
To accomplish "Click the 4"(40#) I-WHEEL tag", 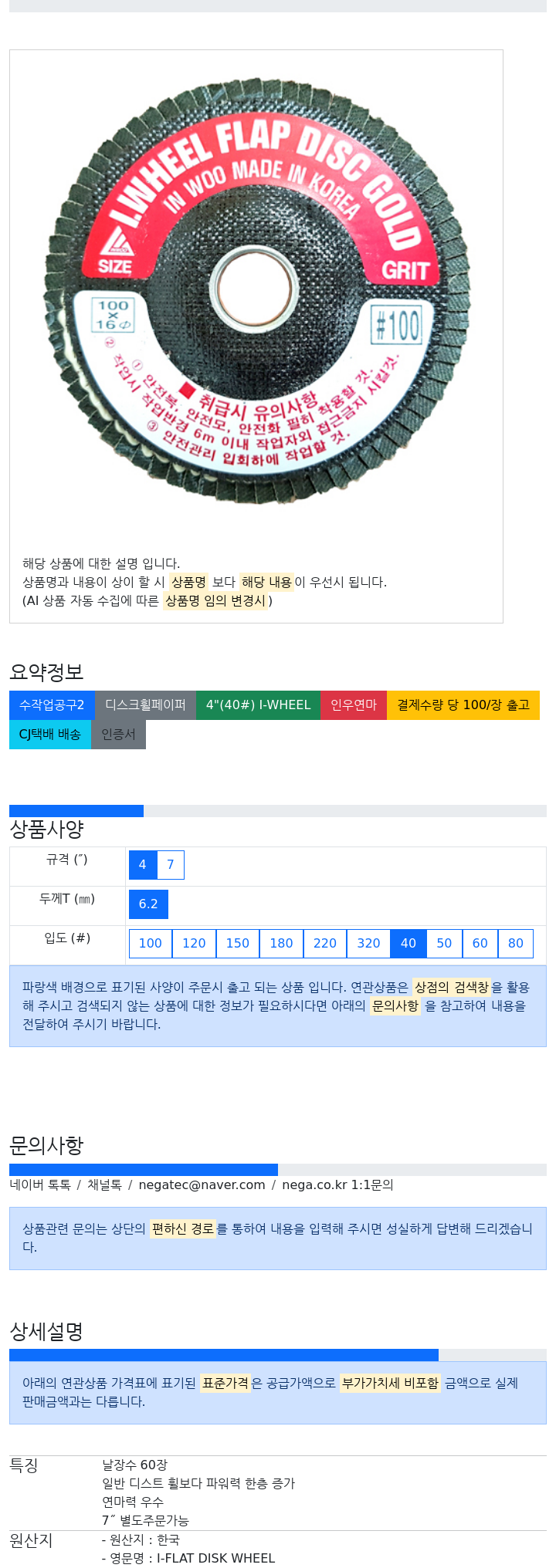I will point(258,705).
